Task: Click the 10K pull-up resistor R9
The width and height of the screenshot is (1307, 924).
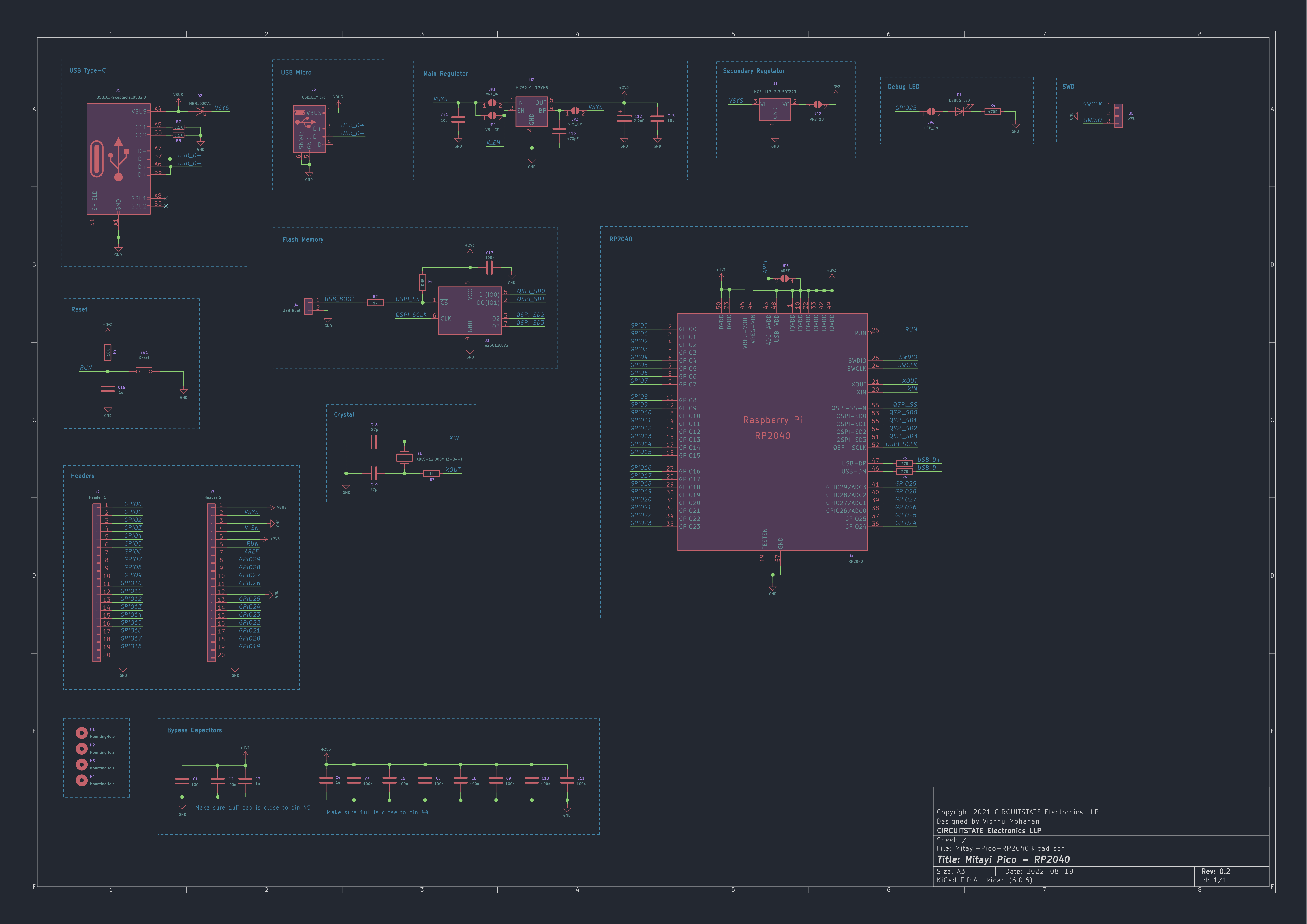Action: 108,352
